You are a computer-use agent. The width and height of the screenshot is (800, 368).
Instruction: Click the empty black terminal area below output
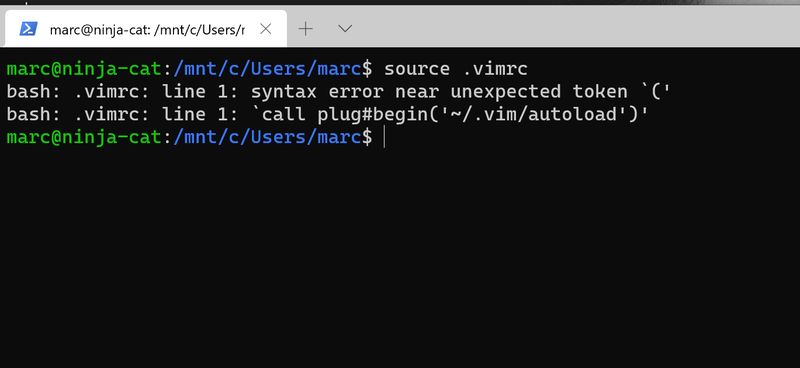(400, 255)
